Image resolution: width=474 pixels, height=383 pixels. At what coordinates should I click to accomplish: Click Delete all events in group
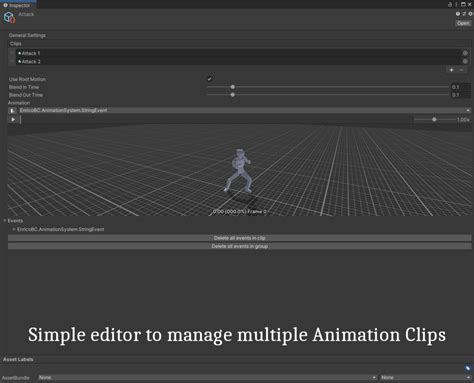(240, 246)
